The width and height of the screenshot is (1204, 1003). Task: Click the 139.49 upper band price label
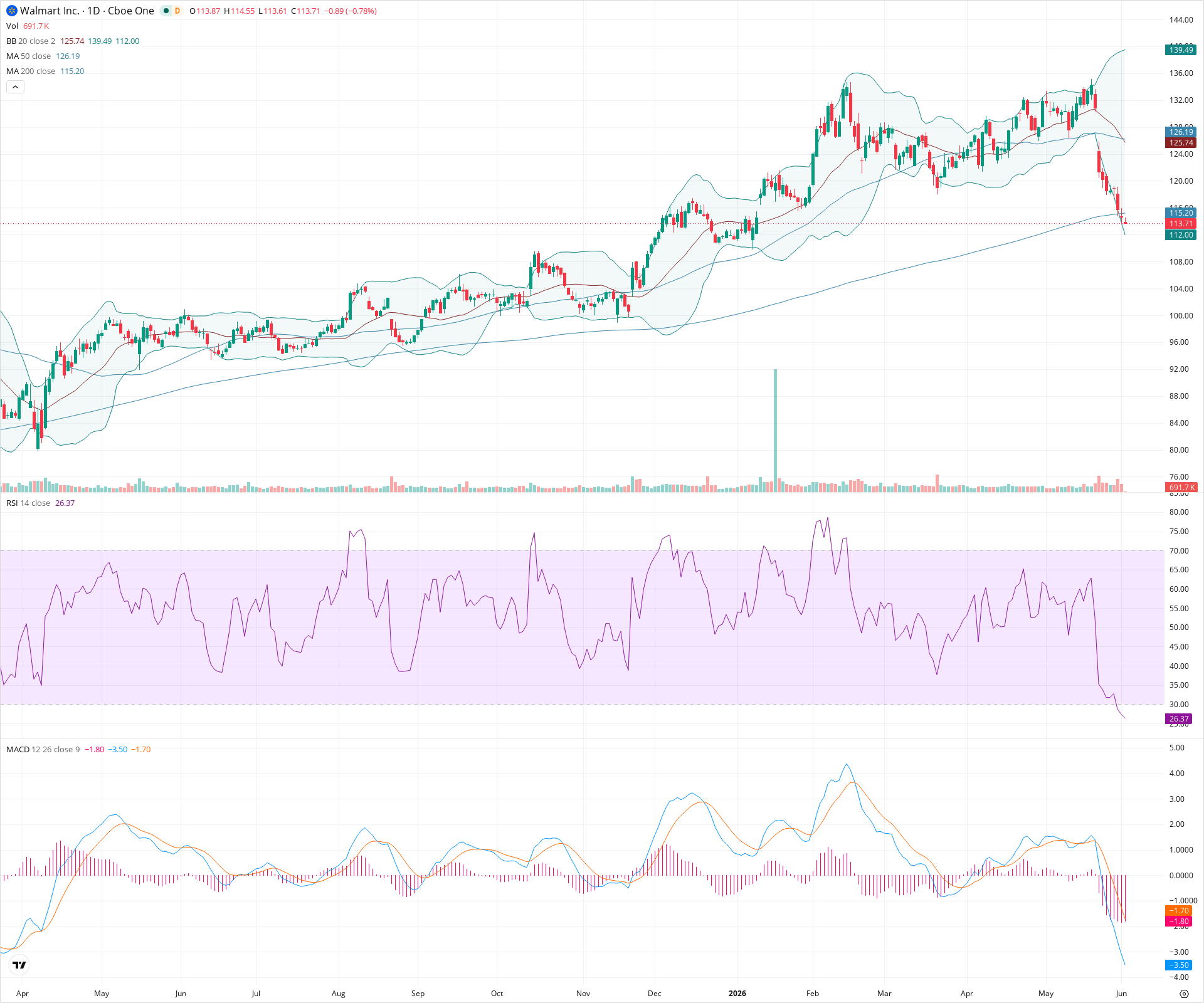1181,50
